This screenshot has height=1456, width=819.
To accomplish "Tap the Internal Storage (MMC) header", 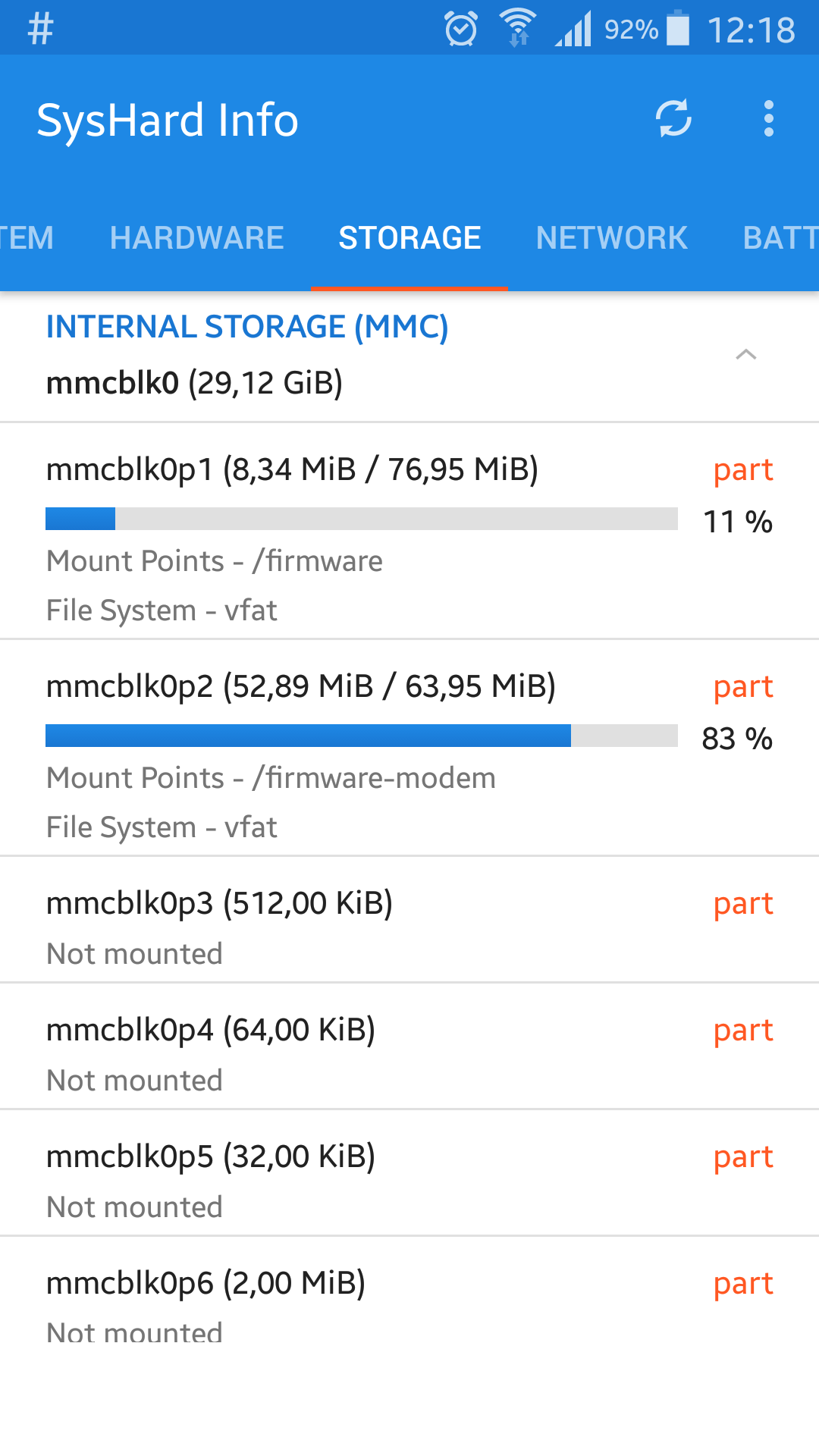I will 247,328.
